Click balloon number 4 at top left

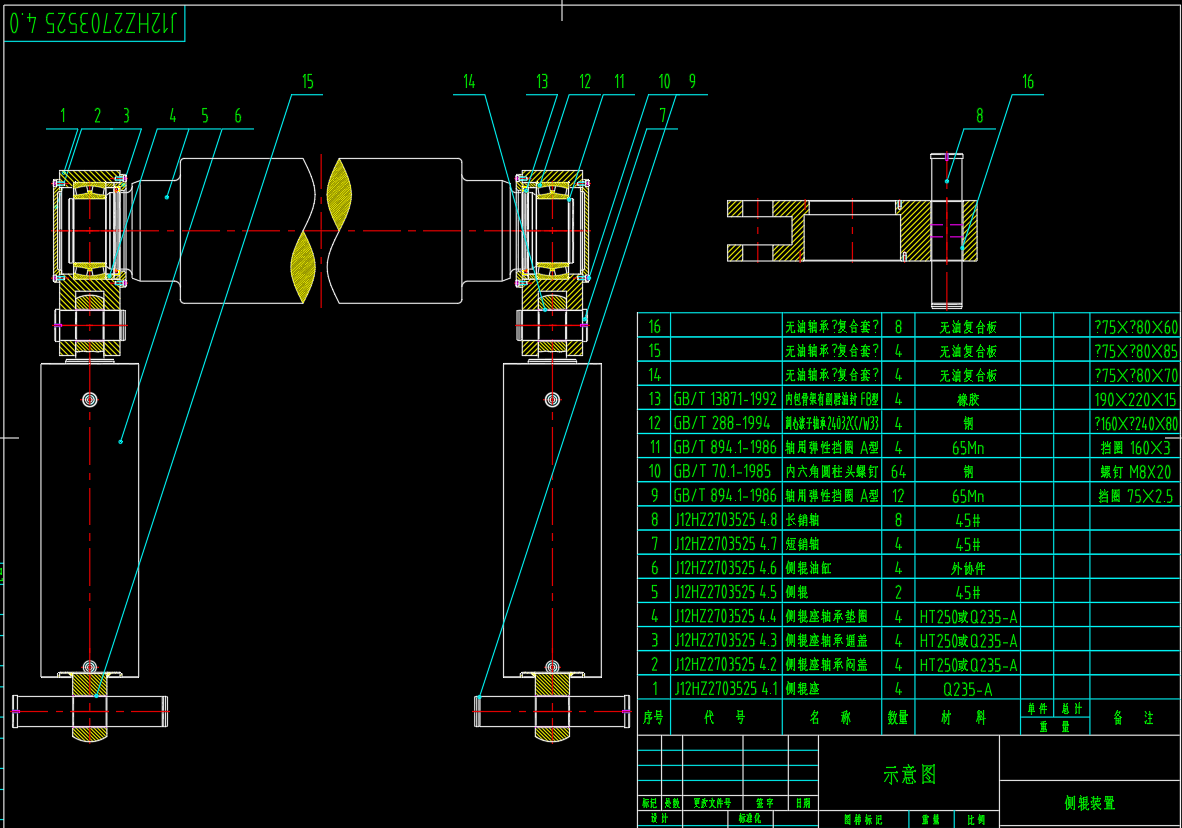(172, 116)
